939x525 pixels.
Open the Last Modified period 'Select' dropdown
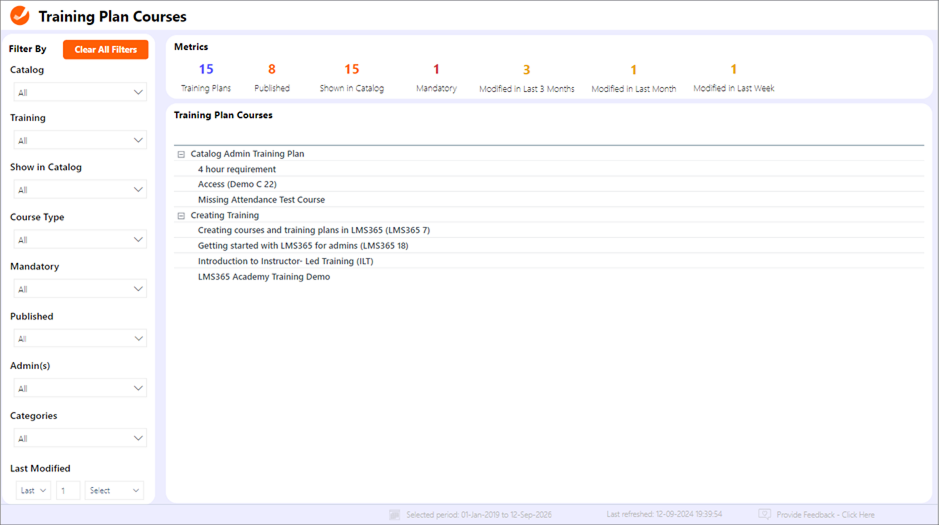pyautogui.click(x=114, y=491)
